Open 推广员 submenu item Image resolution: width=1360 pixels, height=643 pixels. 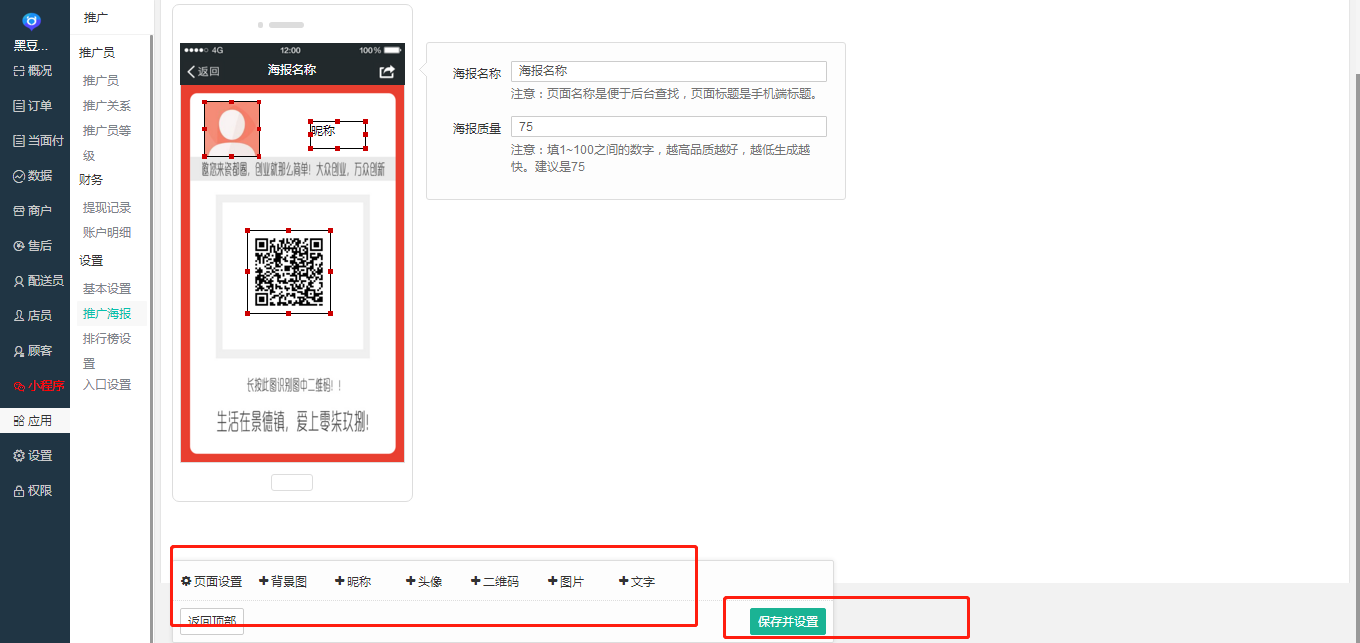click(x=101, y=80)
